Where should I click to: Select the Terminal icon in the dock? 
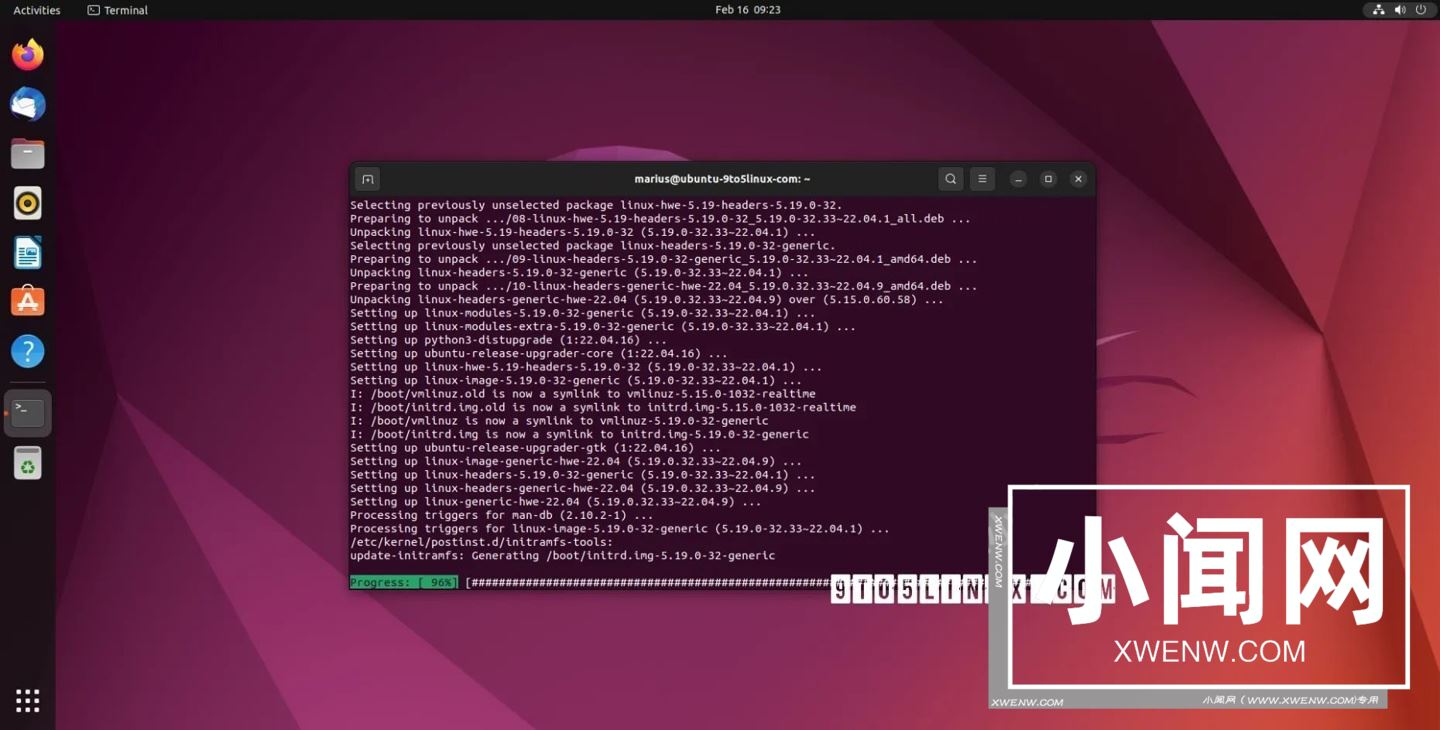pos(28,413)
